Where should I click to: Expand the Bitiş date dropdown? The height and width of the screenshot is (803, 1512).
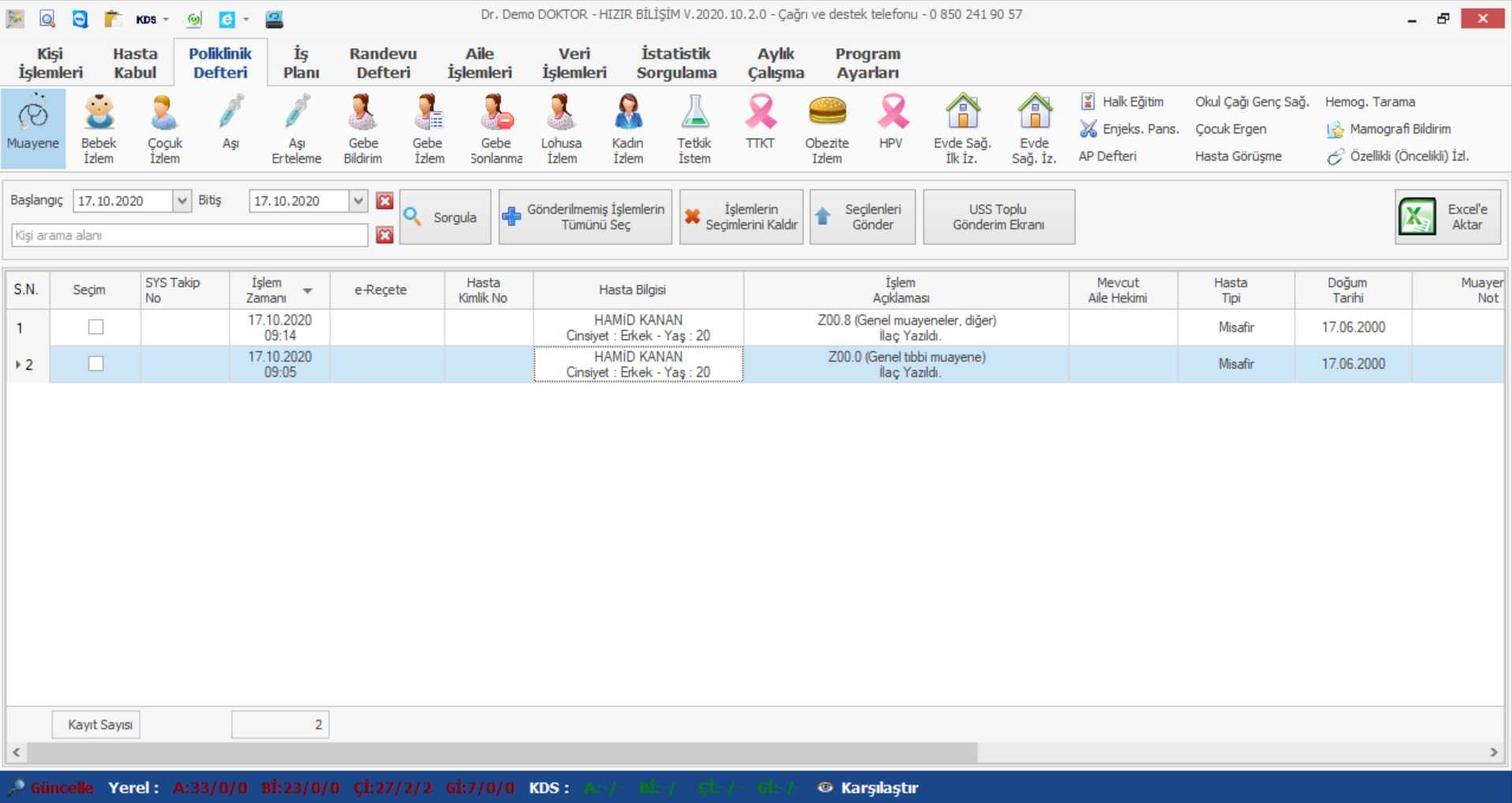click(x=358, y=201)
